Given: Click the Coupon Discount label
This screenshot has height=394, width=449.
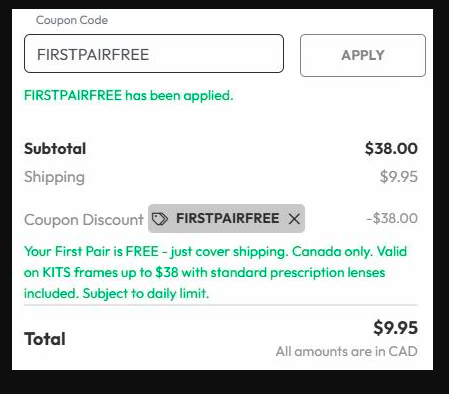Looking at the screenshot, I should 84,220.
